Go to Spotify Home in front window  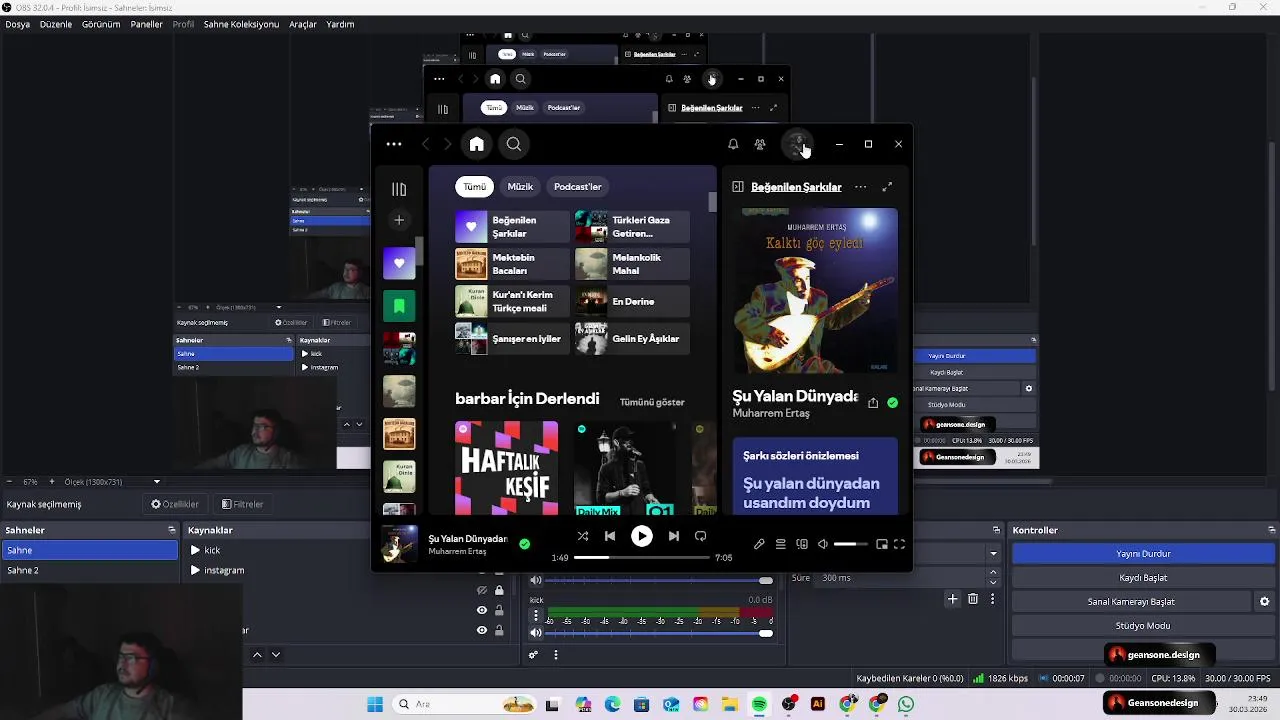477,144
